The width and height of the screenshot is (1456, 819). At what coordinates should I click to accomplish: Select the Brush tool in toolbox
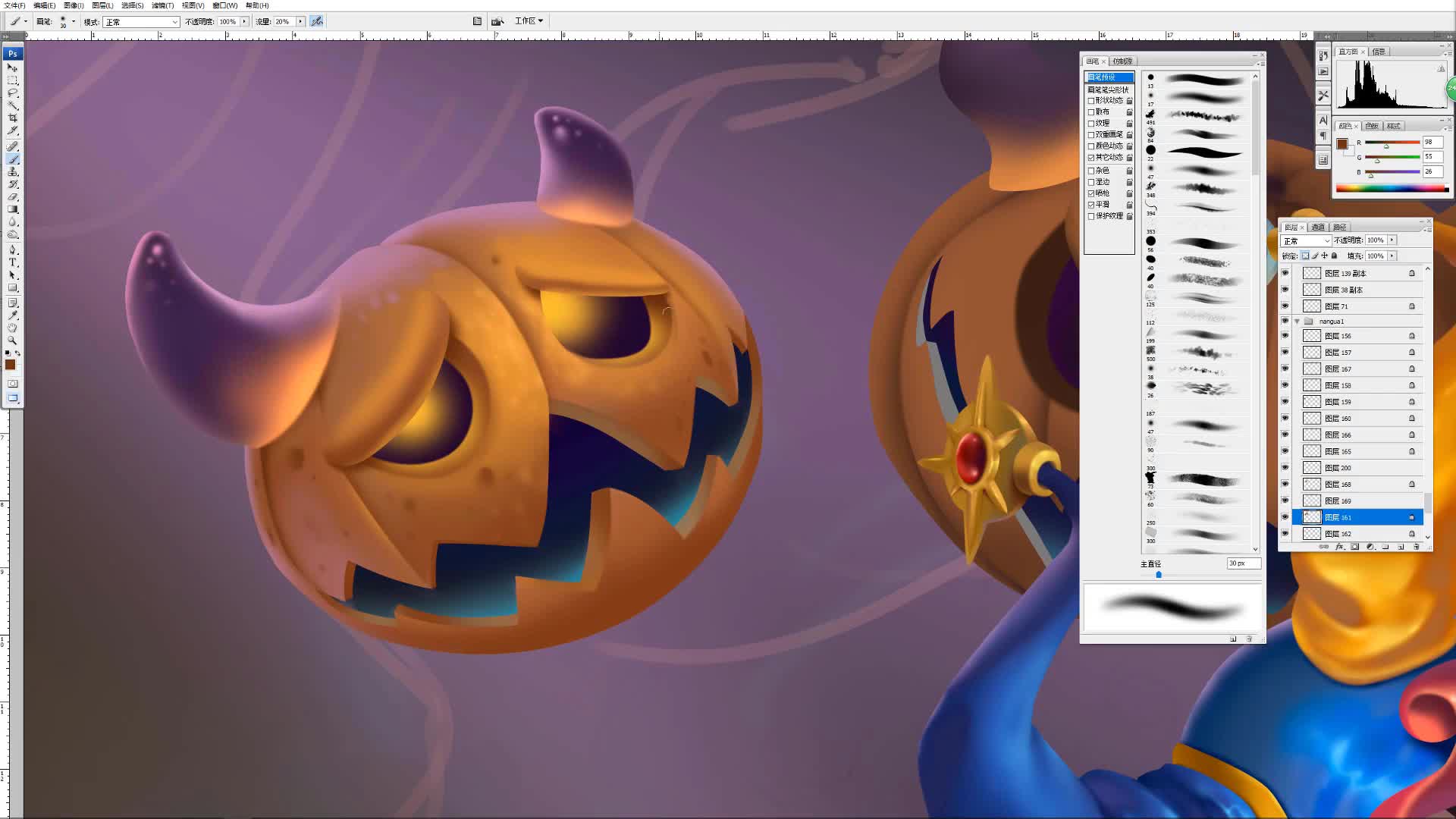tap(12, 159)
